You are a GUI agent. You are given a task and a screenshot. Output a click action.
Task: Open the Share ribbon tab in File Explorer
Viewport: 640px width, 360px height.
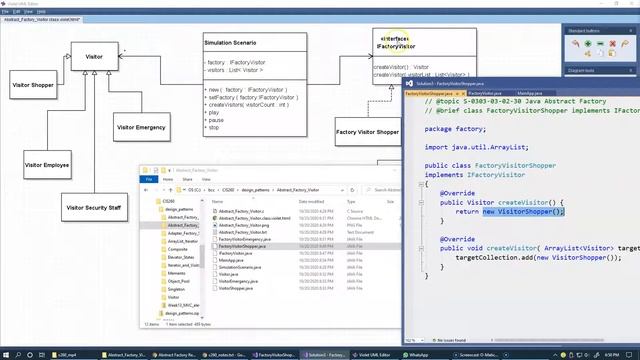[187, 179]
